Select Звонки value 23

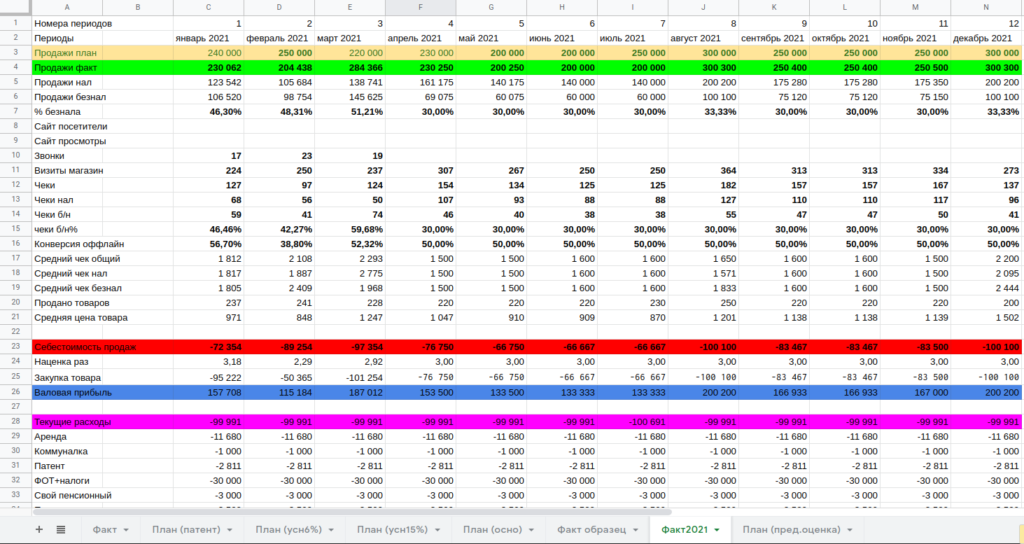pos(280,155)
